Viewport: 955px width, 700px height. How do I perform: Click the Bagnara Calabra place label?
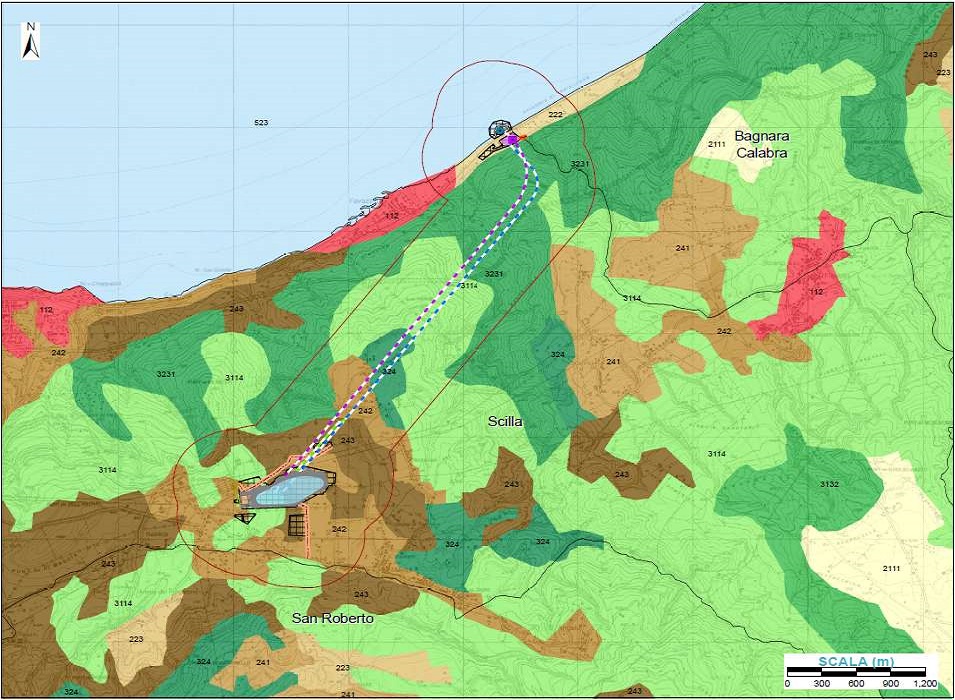pos(761,144)
